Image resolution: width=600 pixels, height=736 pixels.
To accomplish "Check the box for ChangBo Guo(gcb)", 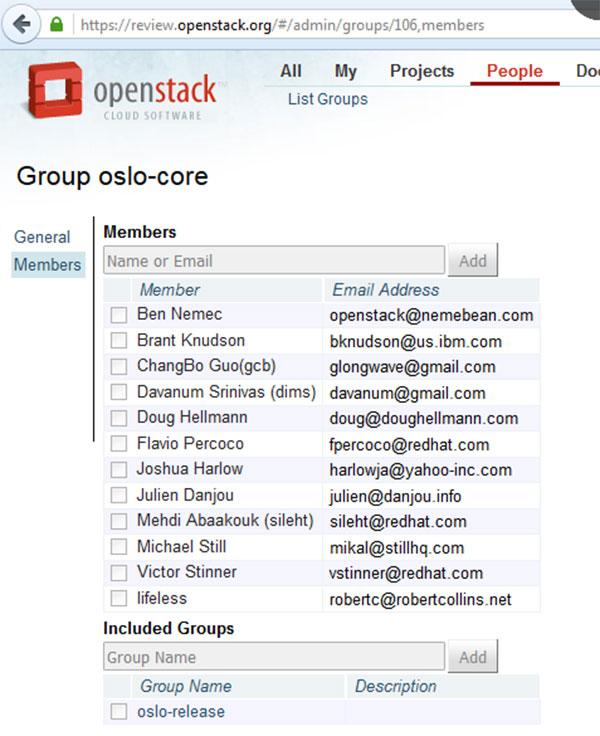I will (x=119, y=366).
